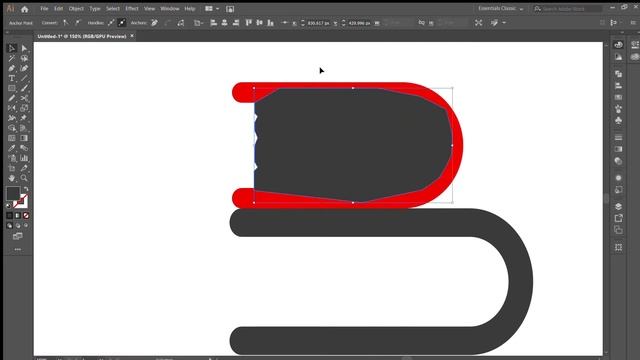This screenshot has width=640, height=360.
Task: Select the Hand tool
Action: click(11, 178)
